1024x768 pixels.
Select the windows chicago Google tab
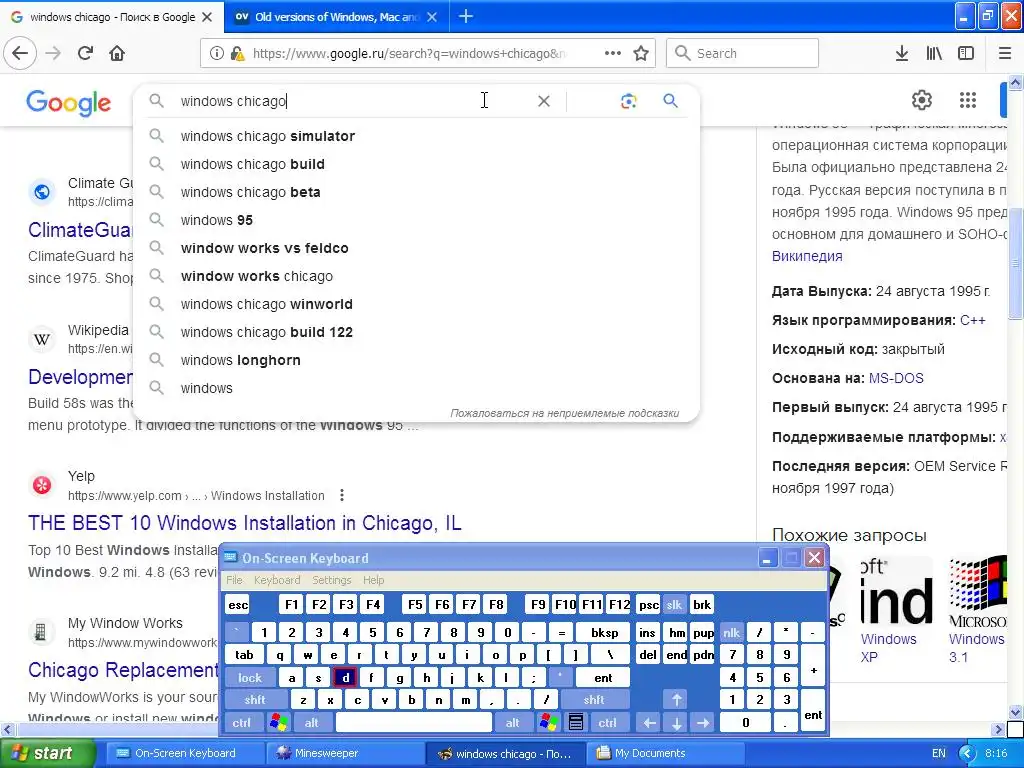pos(112,17)
